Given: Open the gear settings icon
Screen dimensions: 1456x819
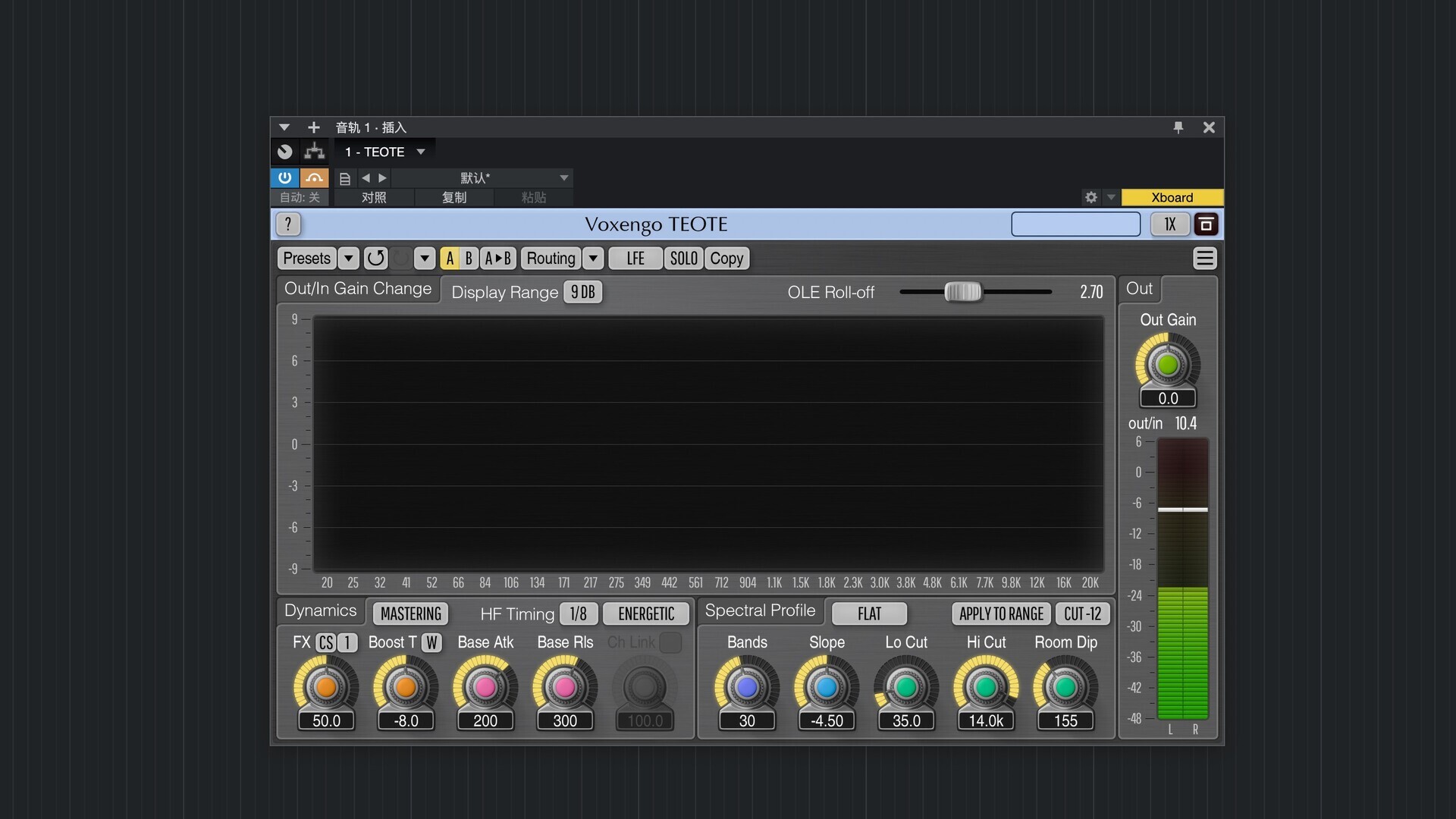Looking at the screenshot, I should click(1090, 197).
